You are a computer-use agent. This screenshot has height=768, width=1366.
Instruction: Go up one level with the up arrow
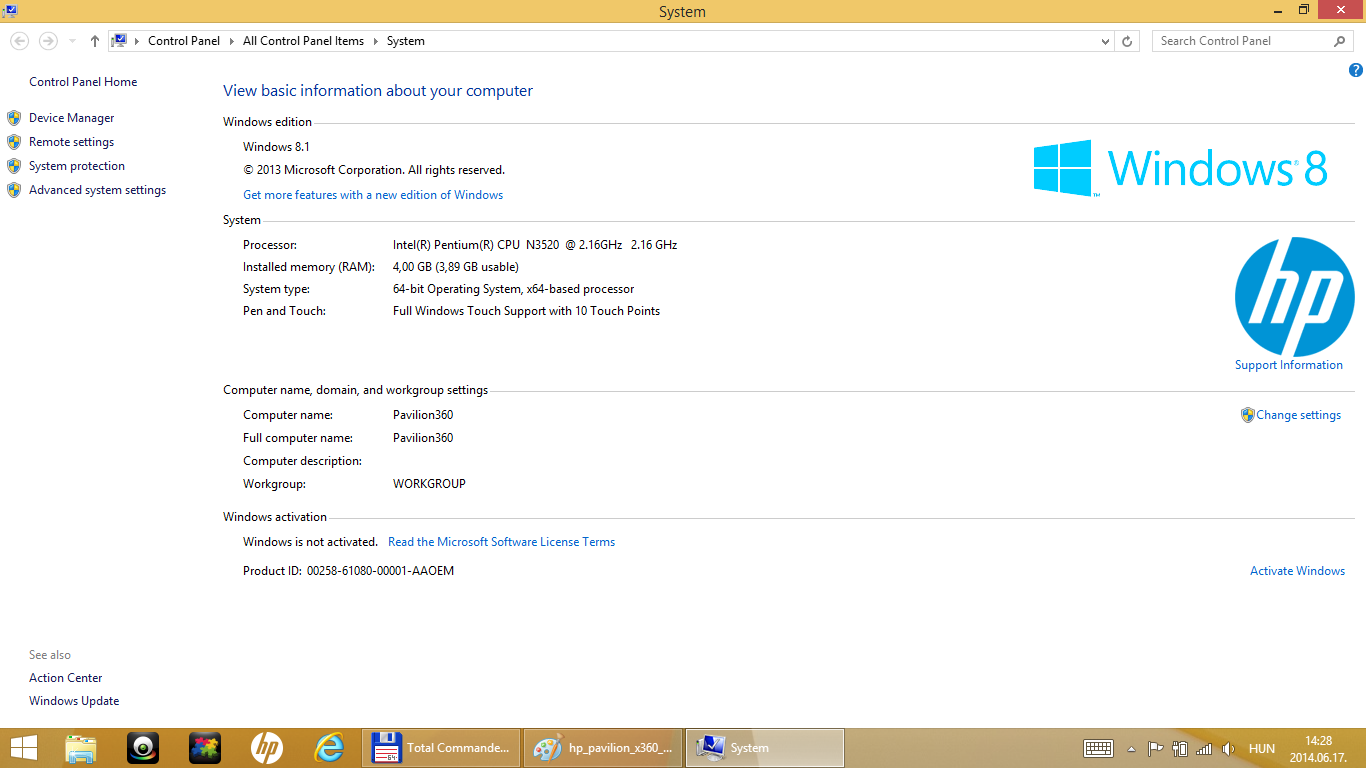95,41
